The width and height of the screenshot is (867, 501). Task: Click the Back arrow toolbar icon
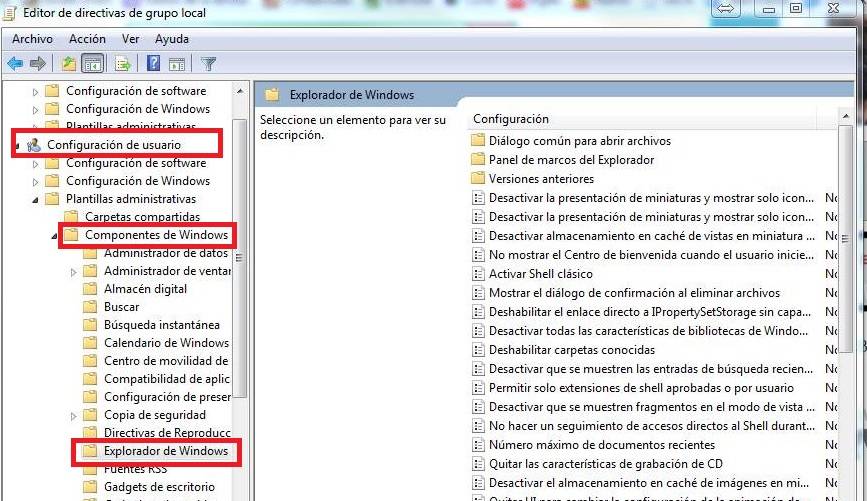click(15, 64)
